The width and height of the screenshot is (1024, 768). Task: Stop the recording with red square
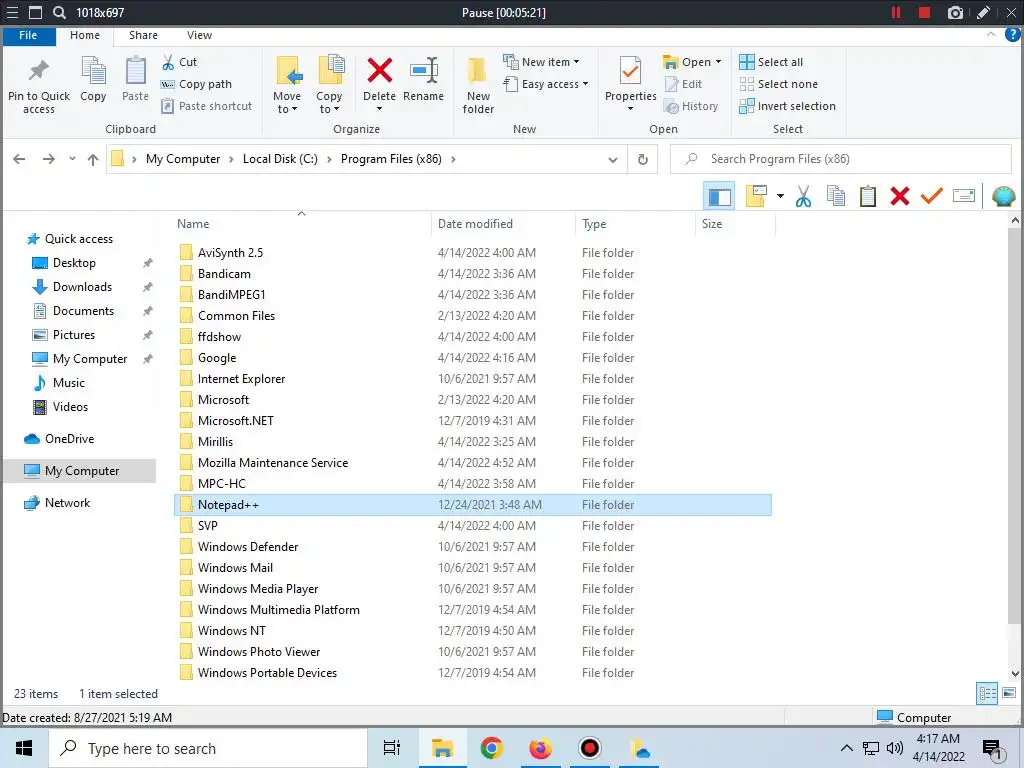924,12
